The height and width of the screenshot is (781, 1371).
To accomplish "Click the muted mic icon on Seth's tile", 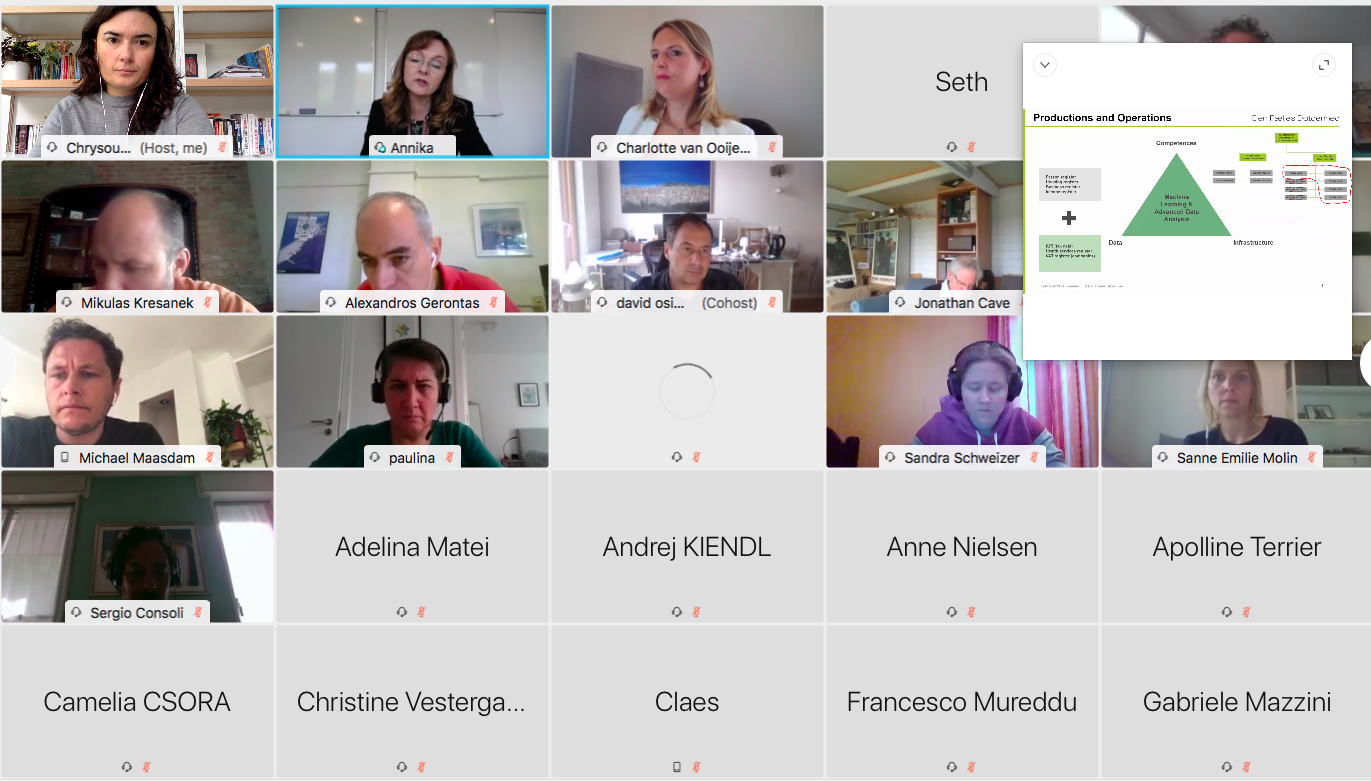I will pos(971,147).
